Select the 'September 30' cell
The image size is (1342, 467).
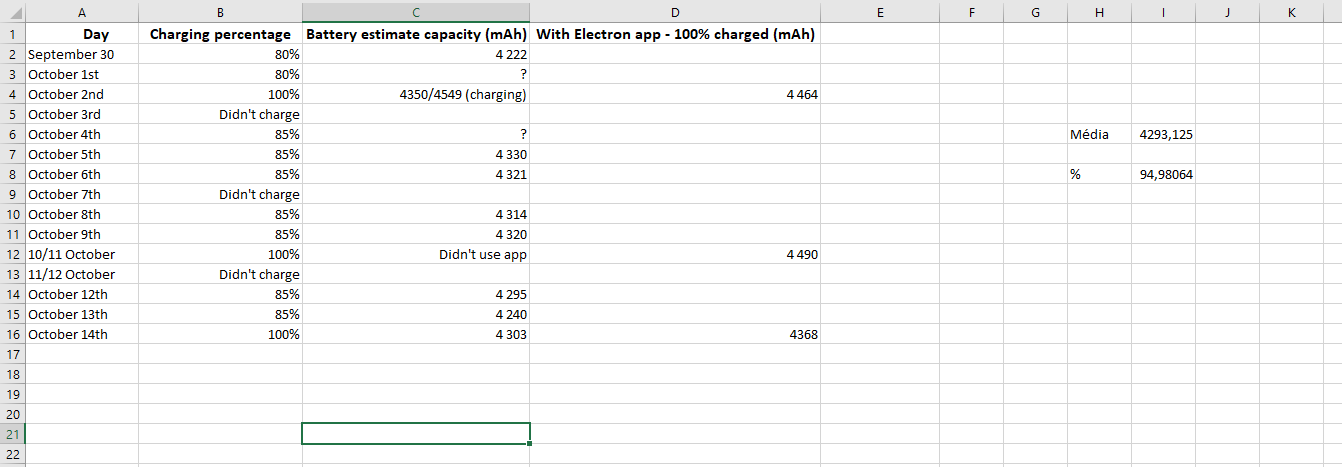[x=82, y=54]
